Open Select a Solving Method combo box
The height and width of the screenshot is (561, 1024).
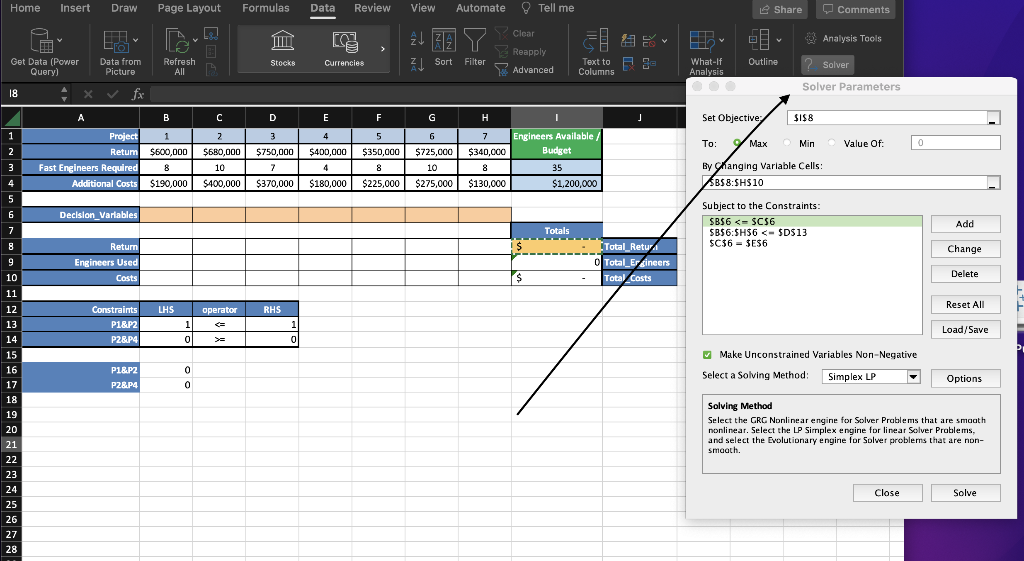click(871, 377)
